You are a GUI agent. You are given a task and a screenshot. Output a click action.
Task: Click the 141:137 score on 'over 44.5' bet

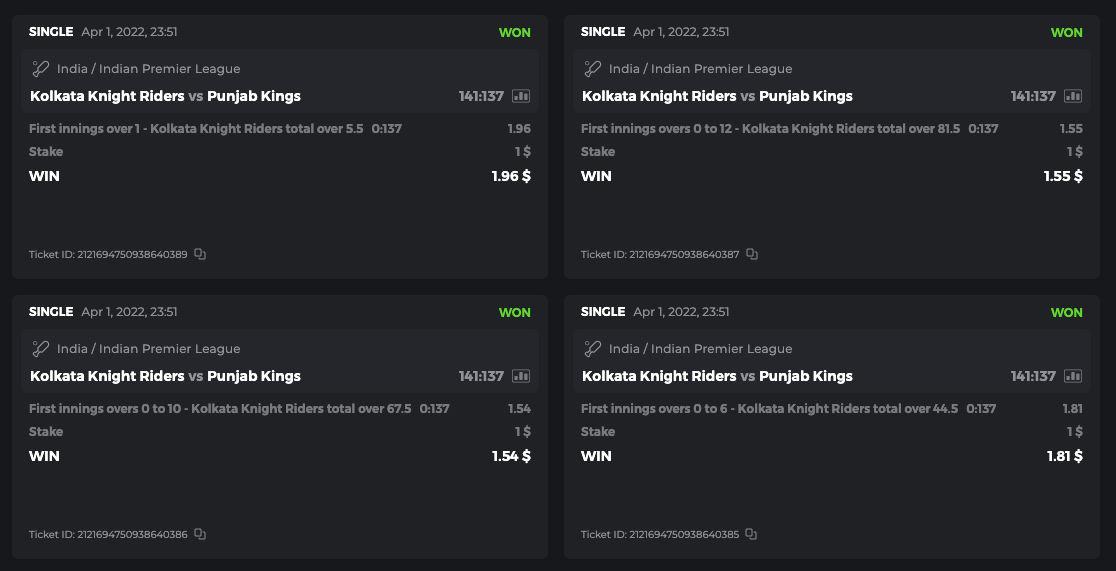1033,376
